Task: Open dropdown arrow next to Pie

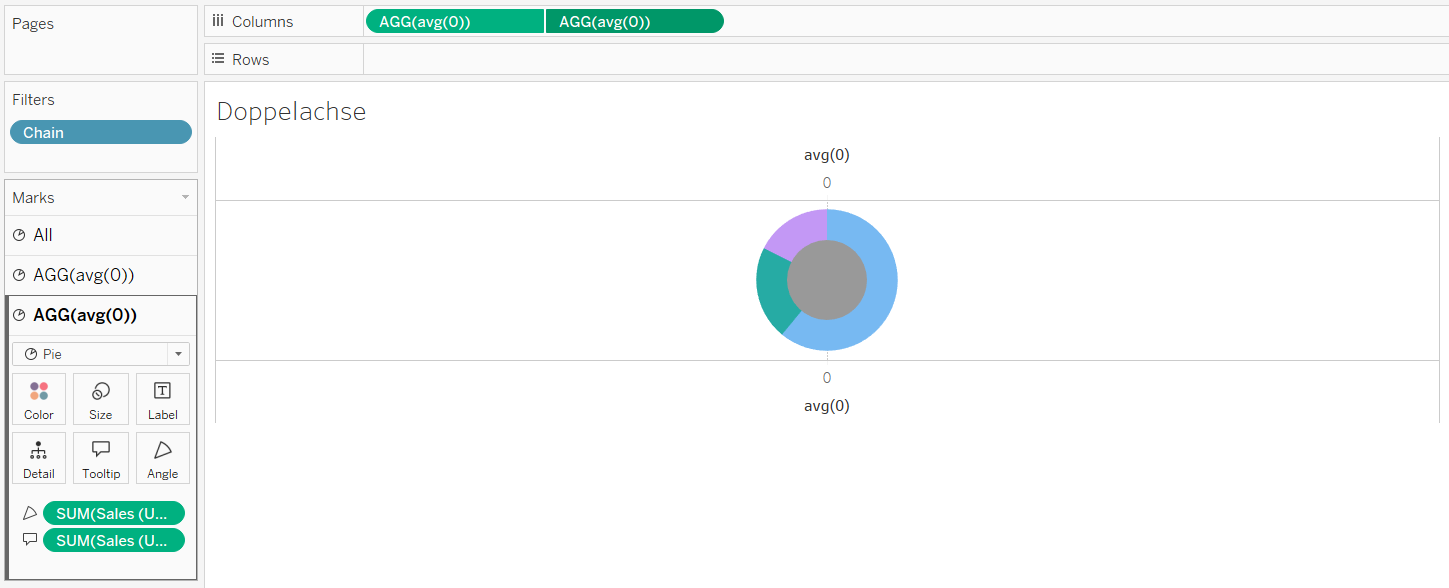Action: 179,354
